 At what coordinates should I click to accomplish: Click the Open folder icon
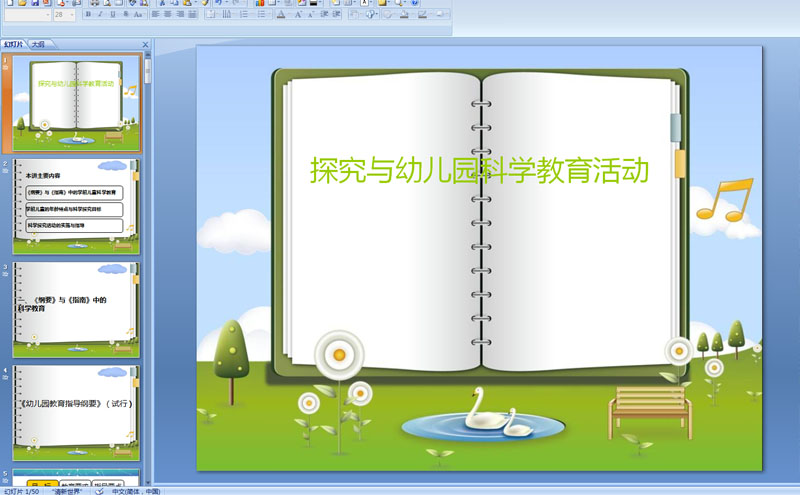[x=22, y=3]
